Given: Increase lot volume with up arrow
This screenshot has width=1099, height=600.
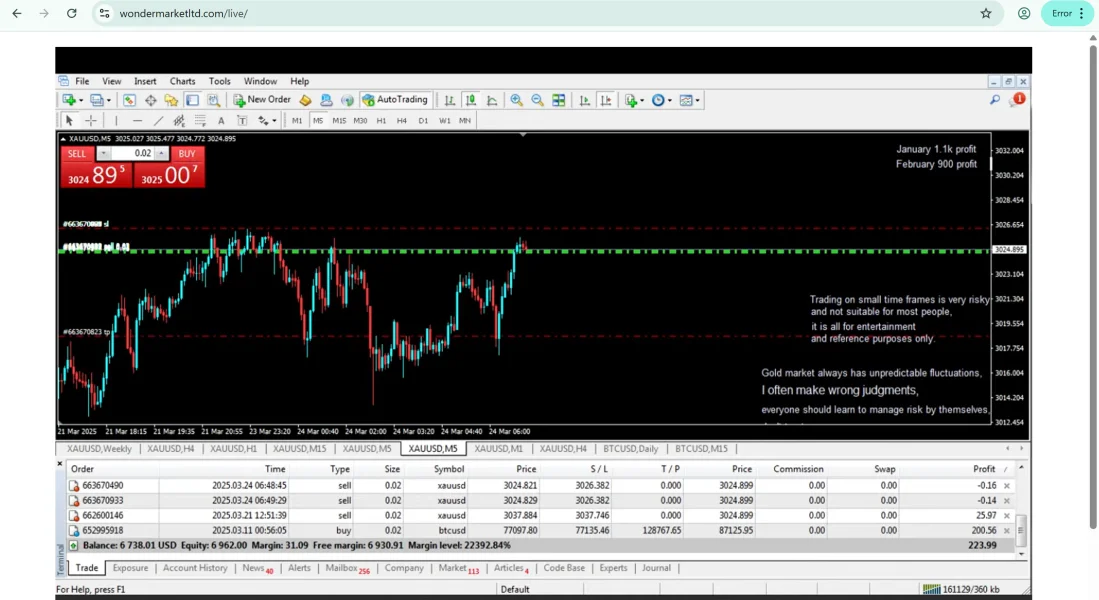Looking at the screenshot, I should tap(162, 153).
